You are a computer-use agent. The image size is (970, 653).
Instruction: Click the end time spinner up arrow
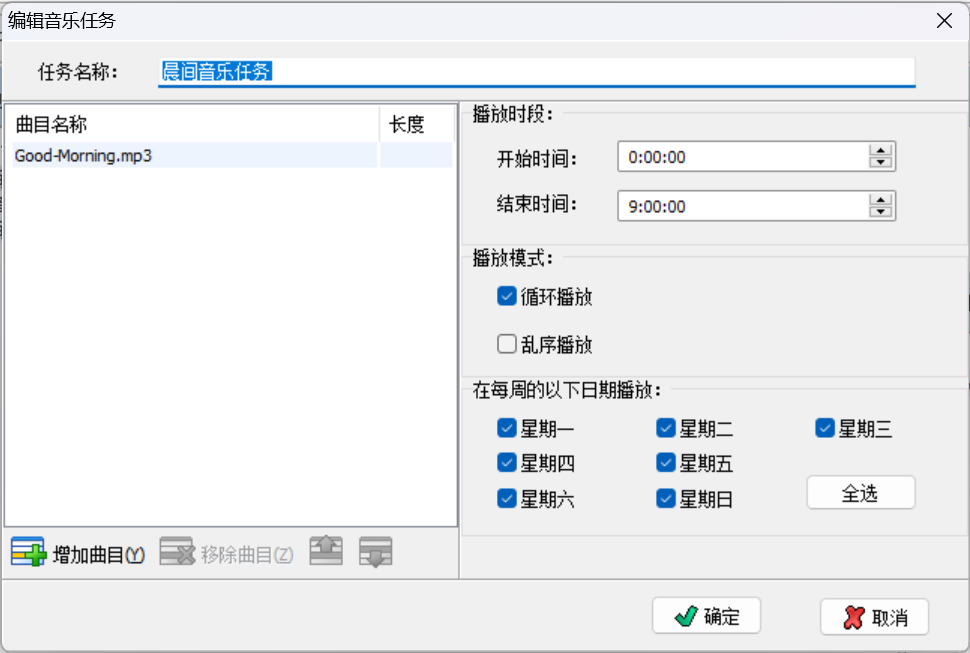(x=881, y=200)
